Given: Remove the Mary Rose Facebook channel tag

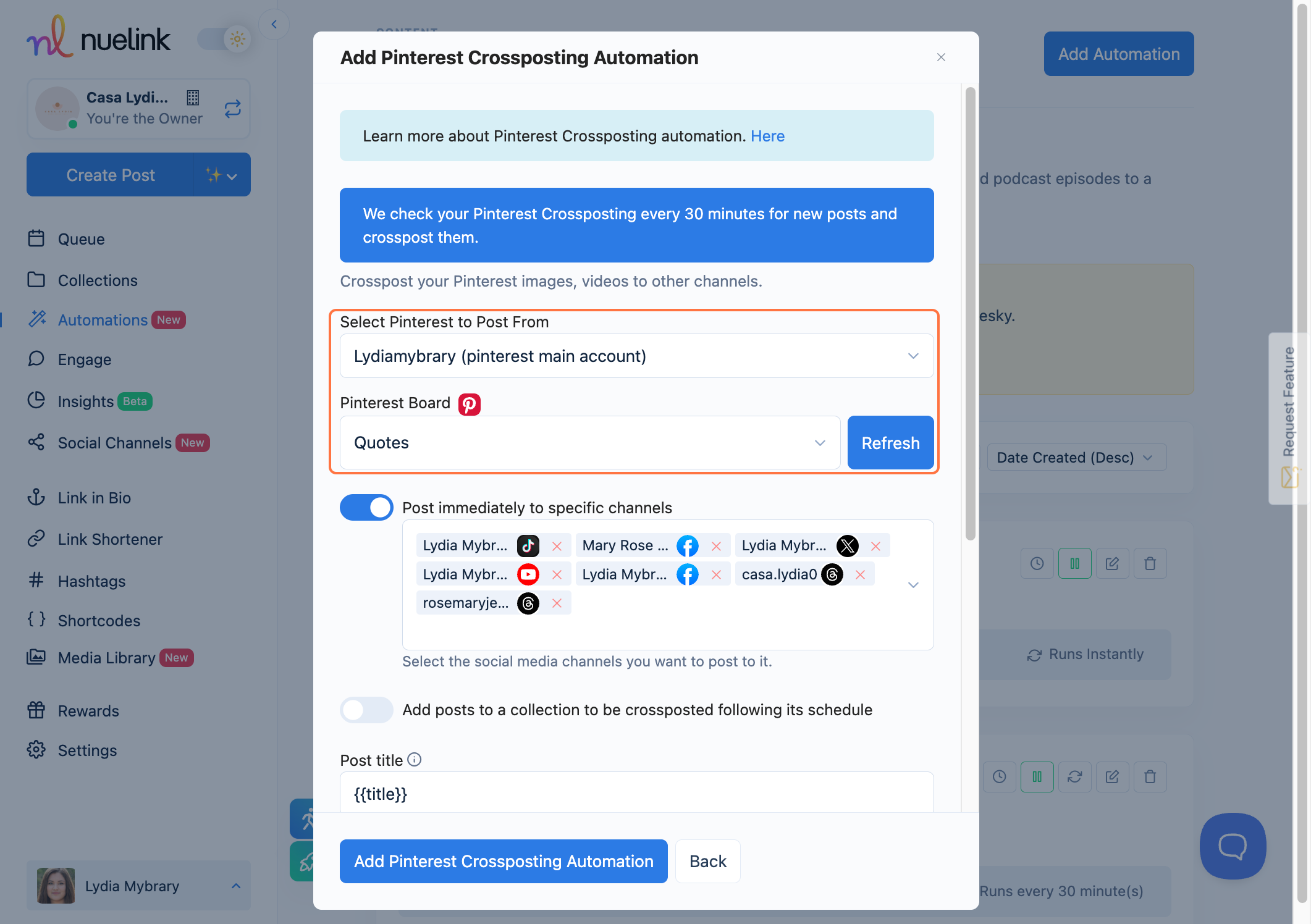Looking at the screenshot, I should (x=716, y=546).
